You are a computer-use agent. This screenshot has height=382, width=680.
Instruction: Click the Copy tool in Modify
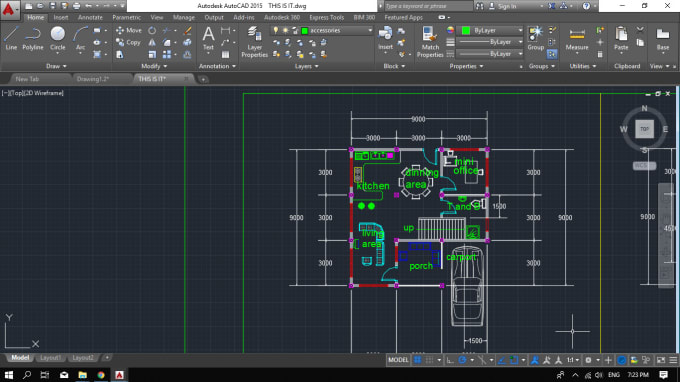pyautogui.click(x=128, y=42)
